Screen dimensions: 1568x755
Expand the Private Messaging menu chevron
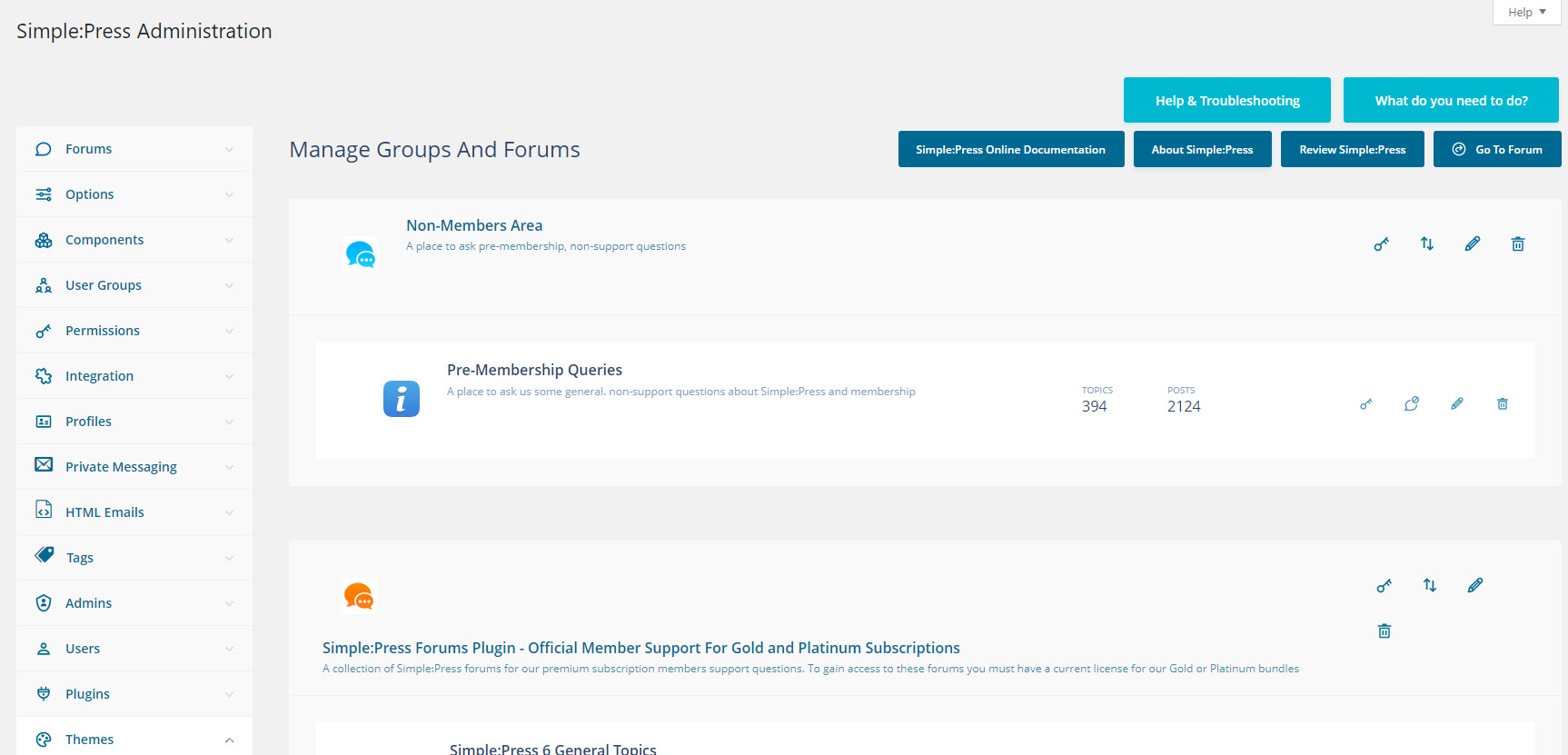click(229, 467)
